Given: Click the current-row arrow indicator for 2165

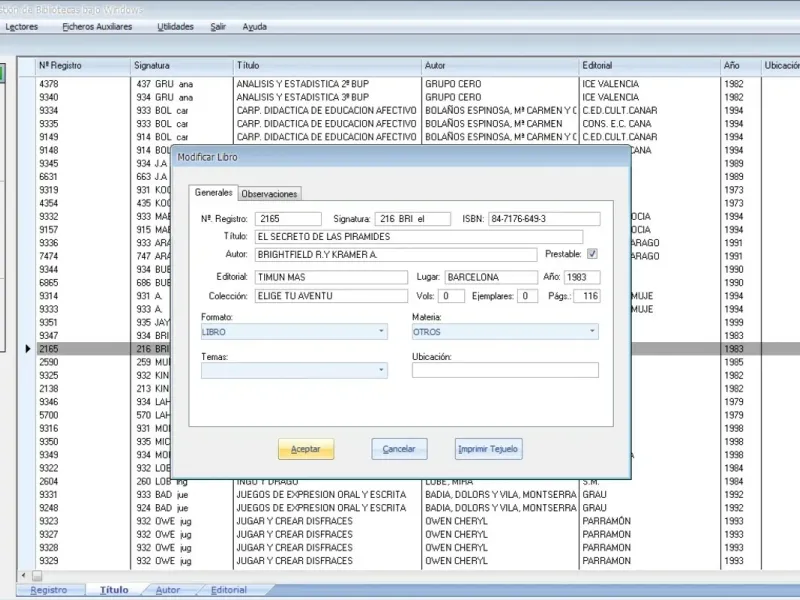Looking at the screenshot, I should (x=28, y=349).
